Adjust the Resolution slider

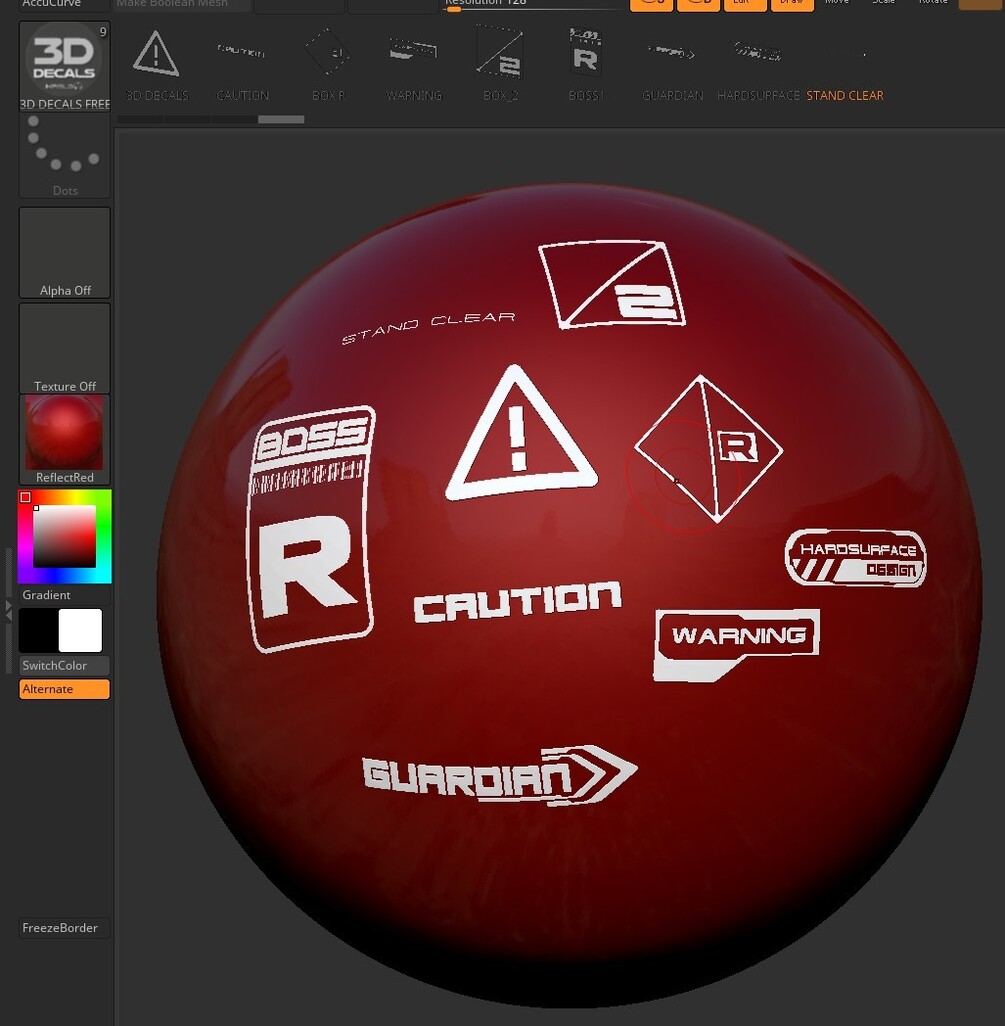point(531,5)
